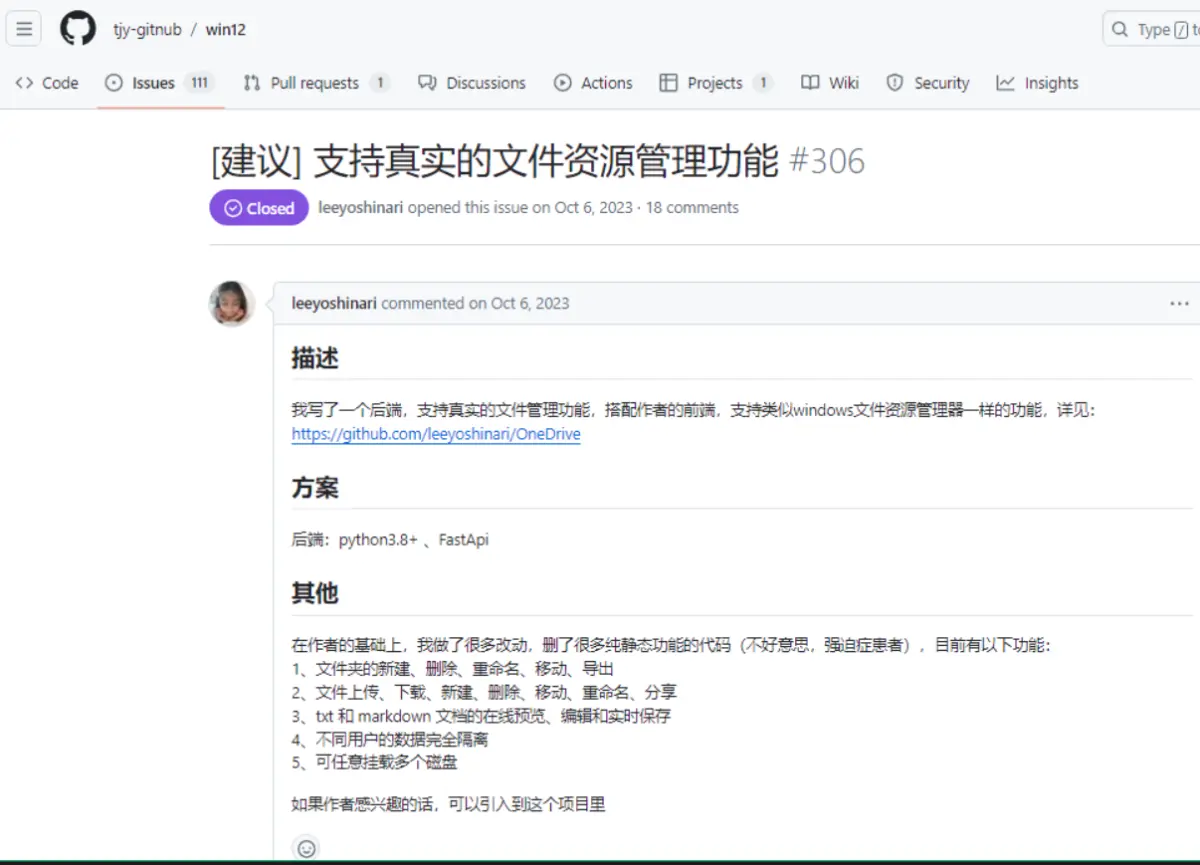Click the text 后端：python3.8+ 、FastApi
The width and height of the screenshot is (1200, 865).
(x=390, y=540)
